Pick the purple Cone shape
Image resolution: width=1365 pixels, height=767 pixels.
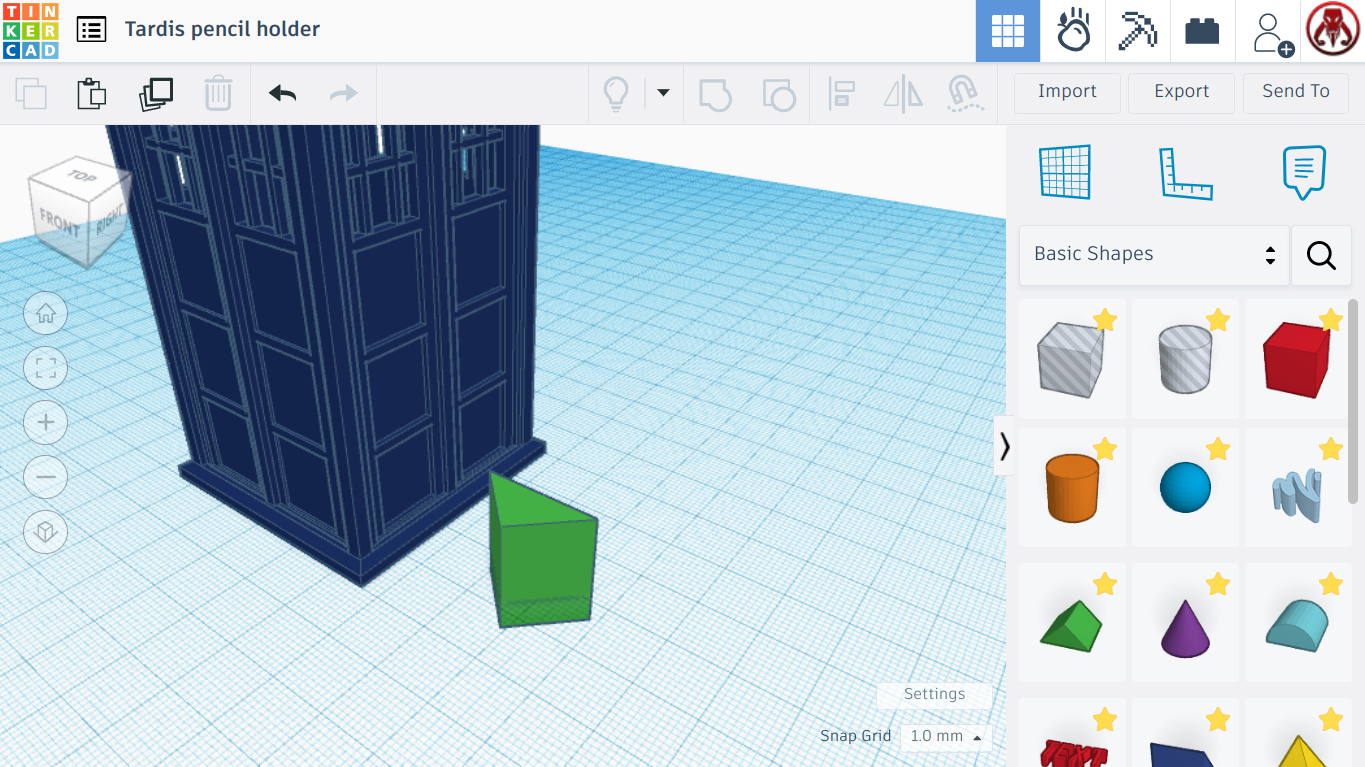(1185, 628)
